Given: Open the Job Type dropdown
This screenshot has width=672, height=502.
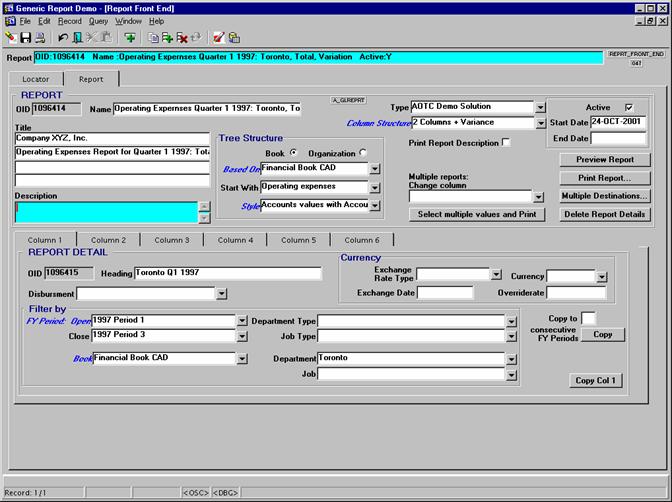Looking at the screenshot, I should 511,337.
